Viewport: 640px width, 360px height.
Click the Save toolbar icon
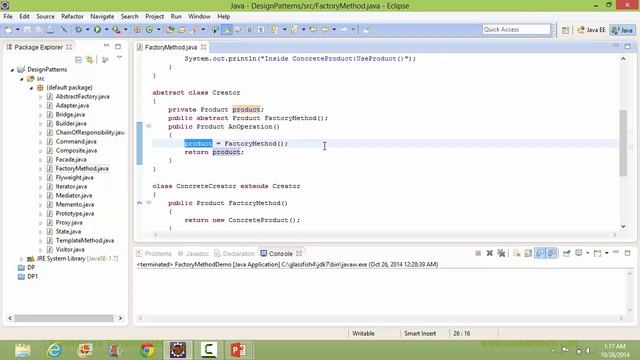[27, 29]
